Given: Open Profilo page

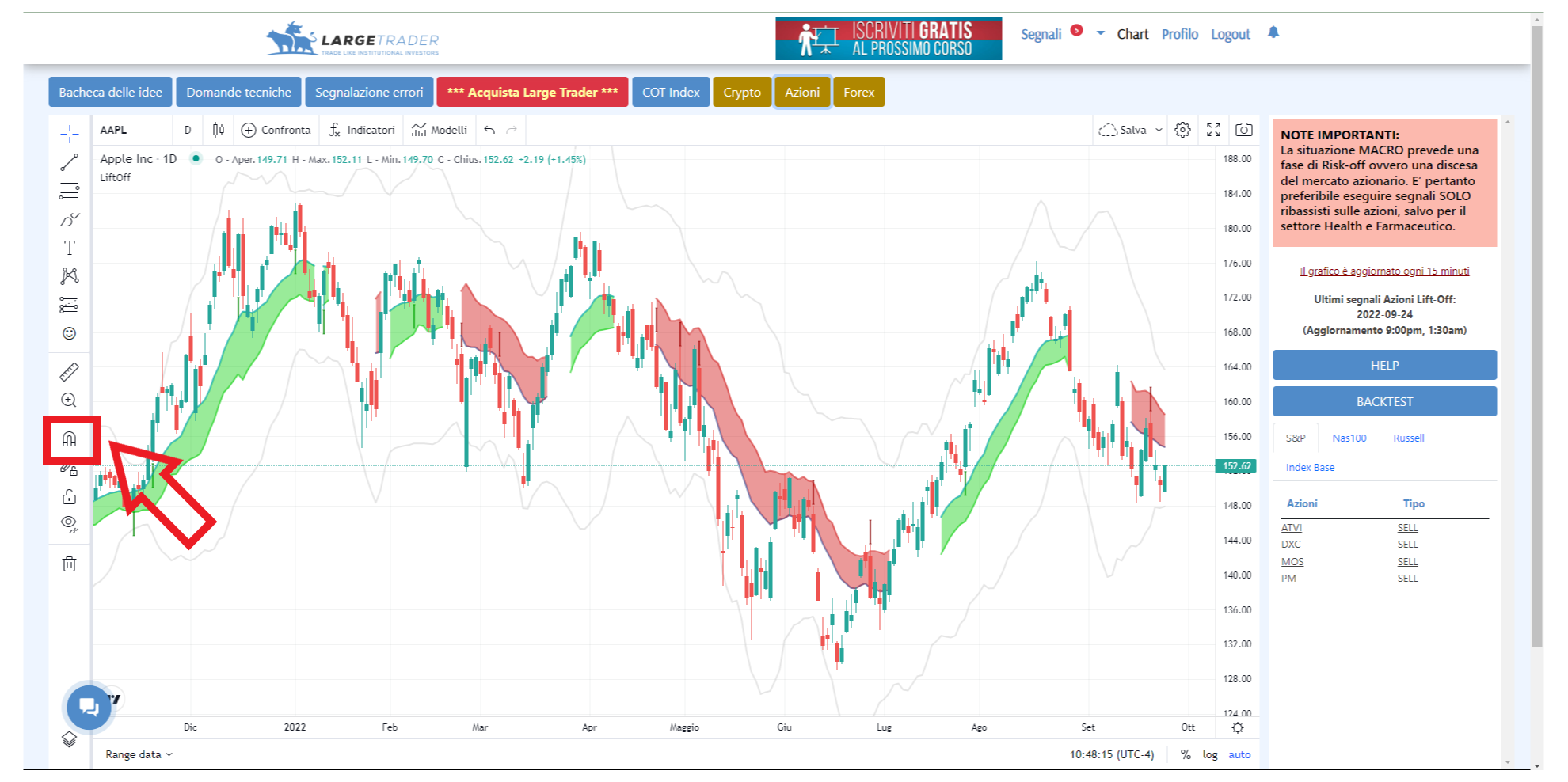Looking at the screenshot, I should 1179,34.
